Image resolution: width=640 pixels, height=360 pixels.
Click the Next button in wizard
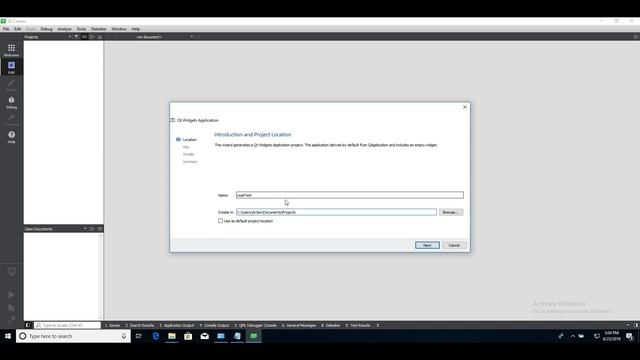coord(427,245)
